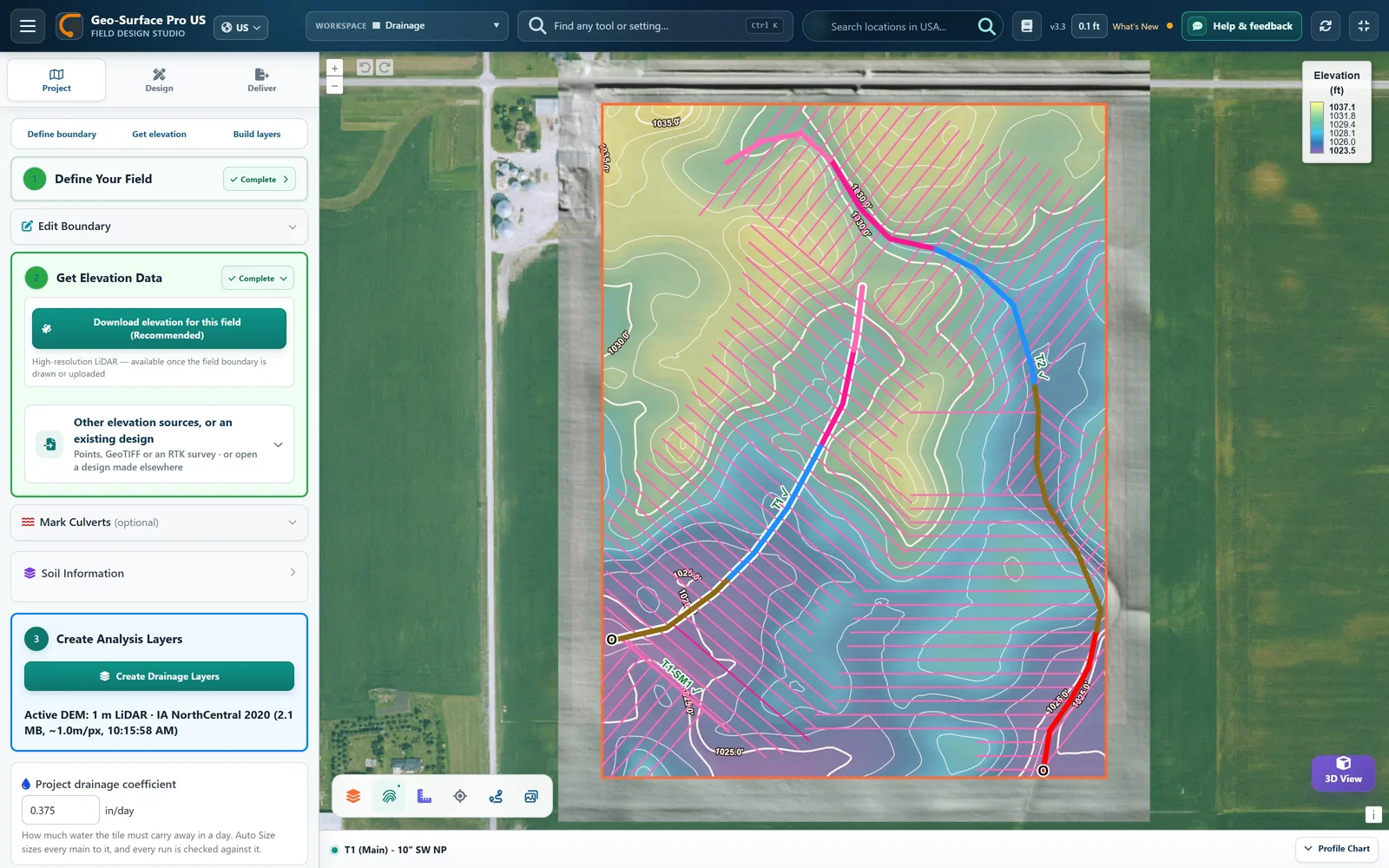Switch to the Design tab
Screen dimensions: 1389x868
[159, 80]
